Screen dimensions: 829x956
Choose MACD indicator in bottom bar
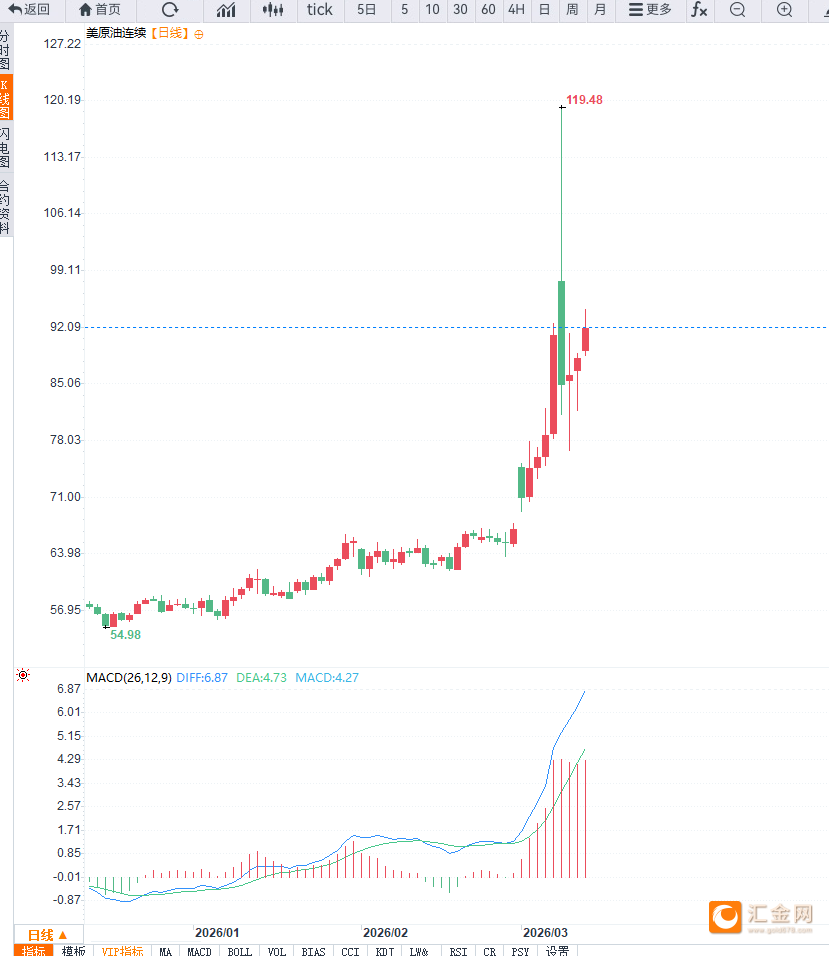pyautogui.click(x=199, y=951)
